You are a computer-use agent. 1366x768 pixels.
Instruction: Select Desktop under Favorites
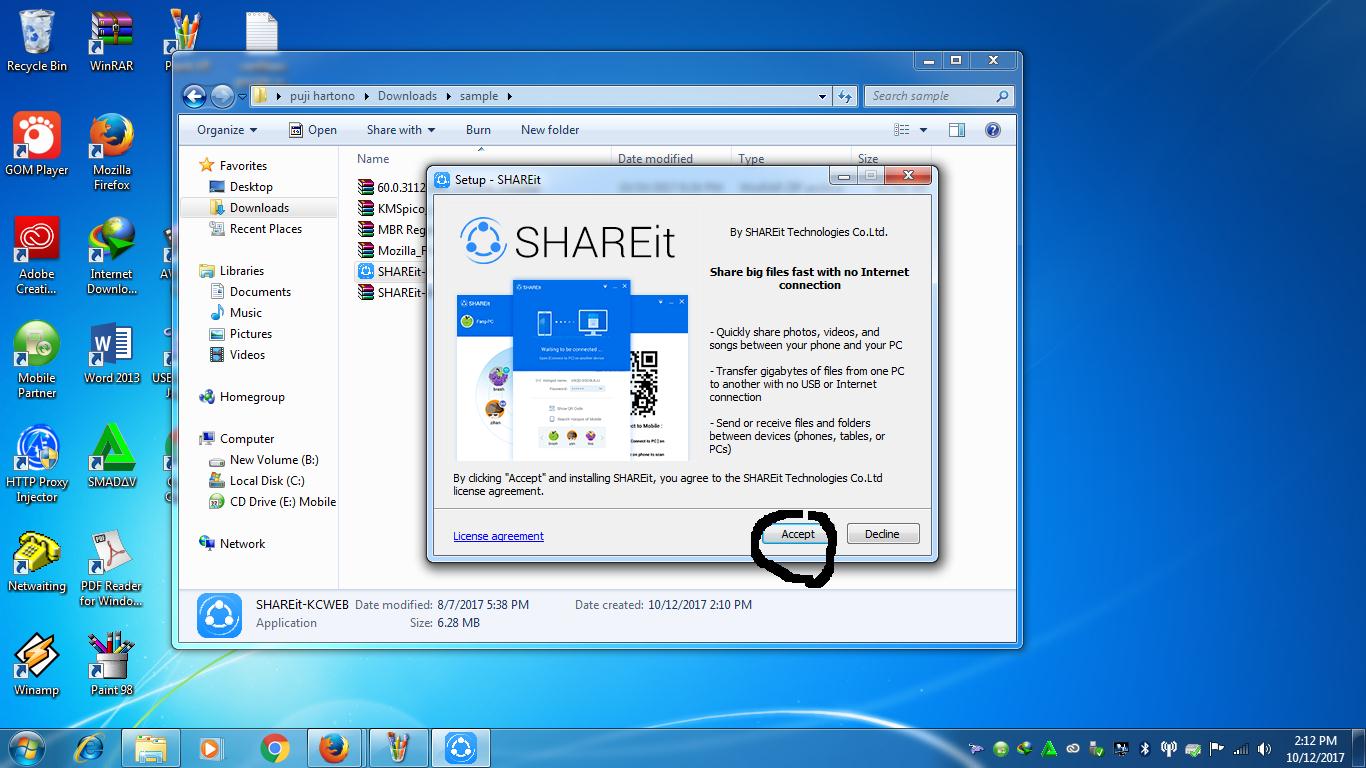pyautogui.click(x=241, y=187)
